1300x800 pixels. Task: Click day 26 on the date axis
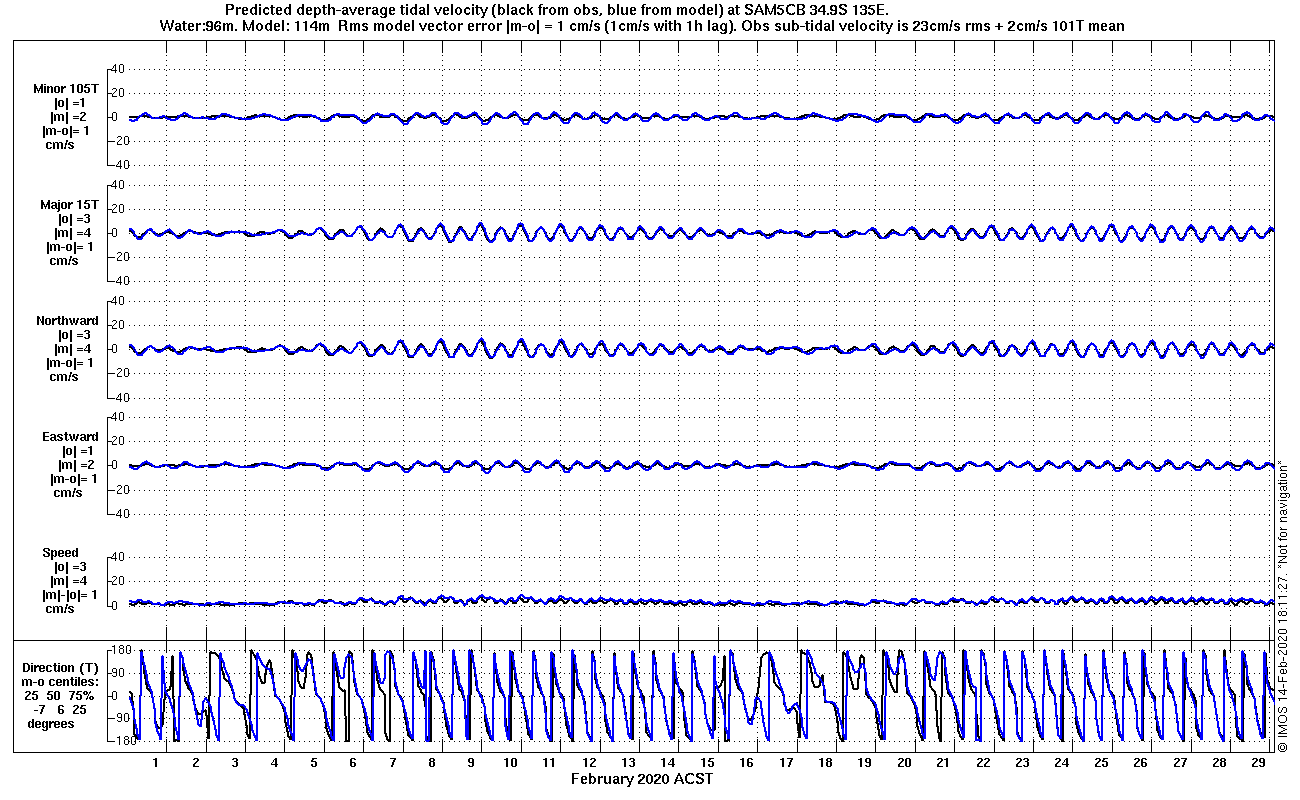coord(1140,763)
